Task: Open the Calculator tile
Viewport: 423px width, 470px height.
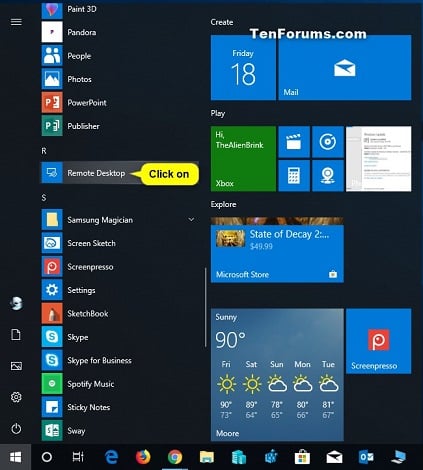Action: (x=294, y=175)
